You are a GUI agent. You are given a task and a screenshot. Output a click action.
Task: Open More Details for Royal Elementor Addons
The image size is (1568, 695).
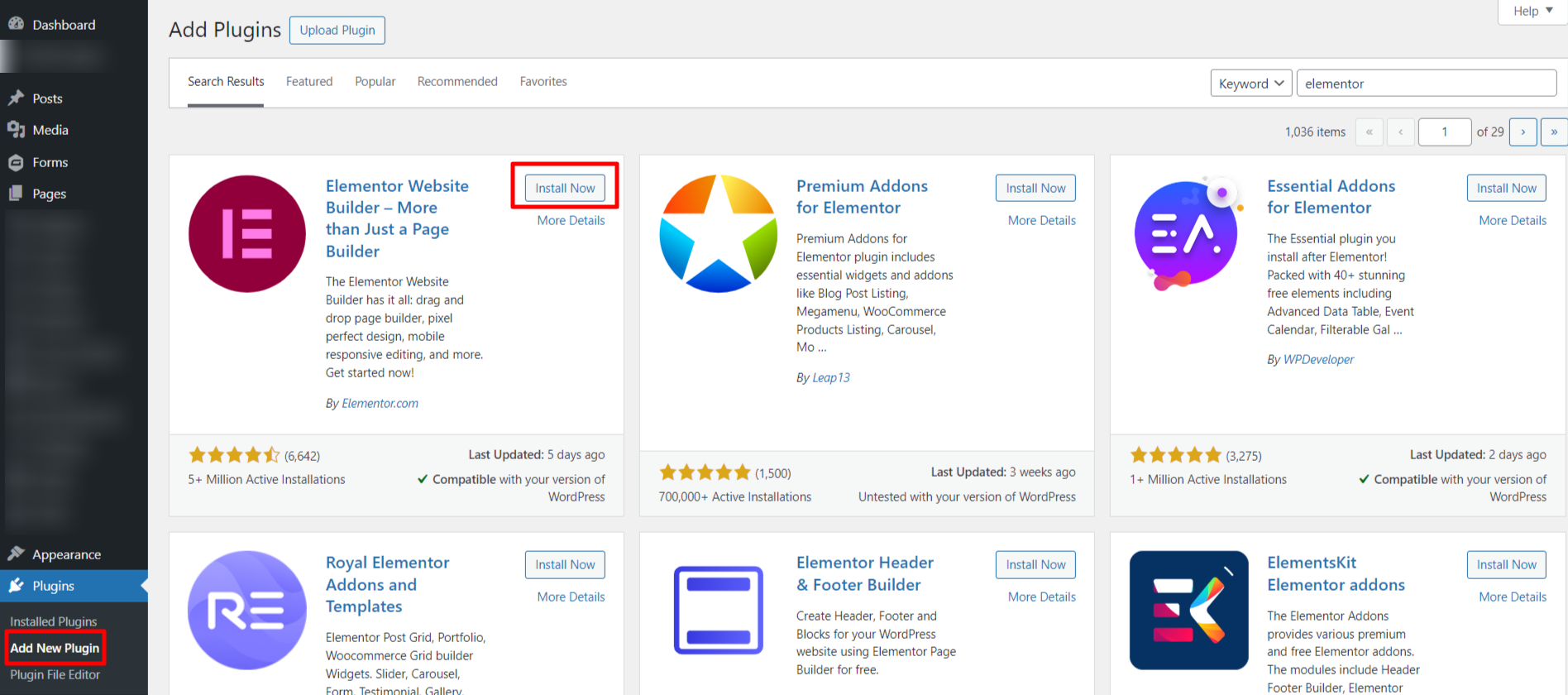(571, 597)
